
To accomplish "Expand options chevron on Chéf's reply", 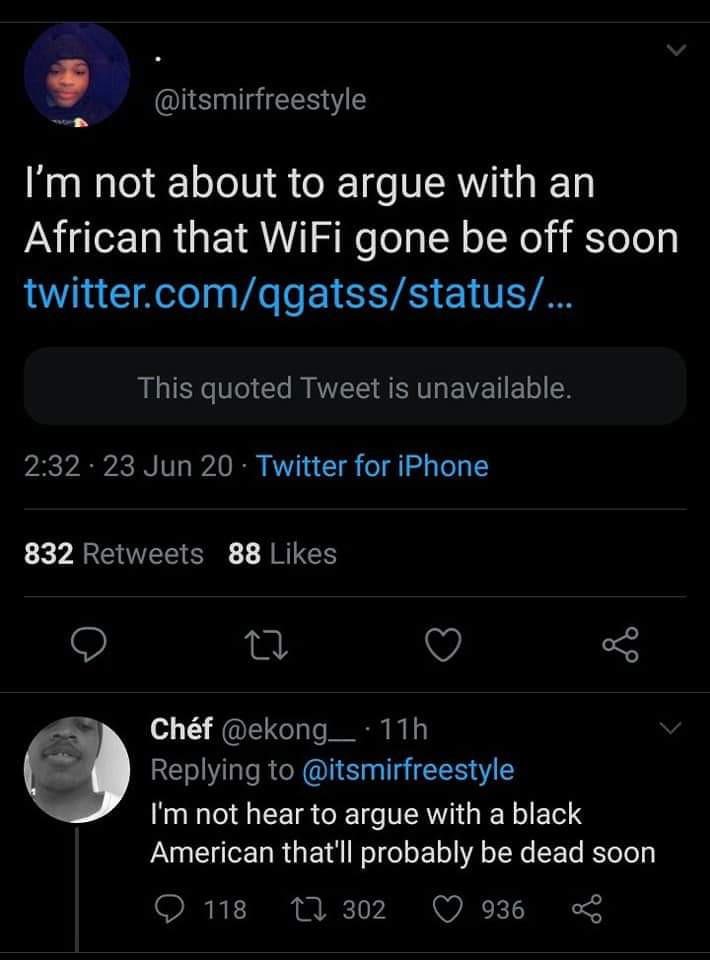I will click(670, 728).
